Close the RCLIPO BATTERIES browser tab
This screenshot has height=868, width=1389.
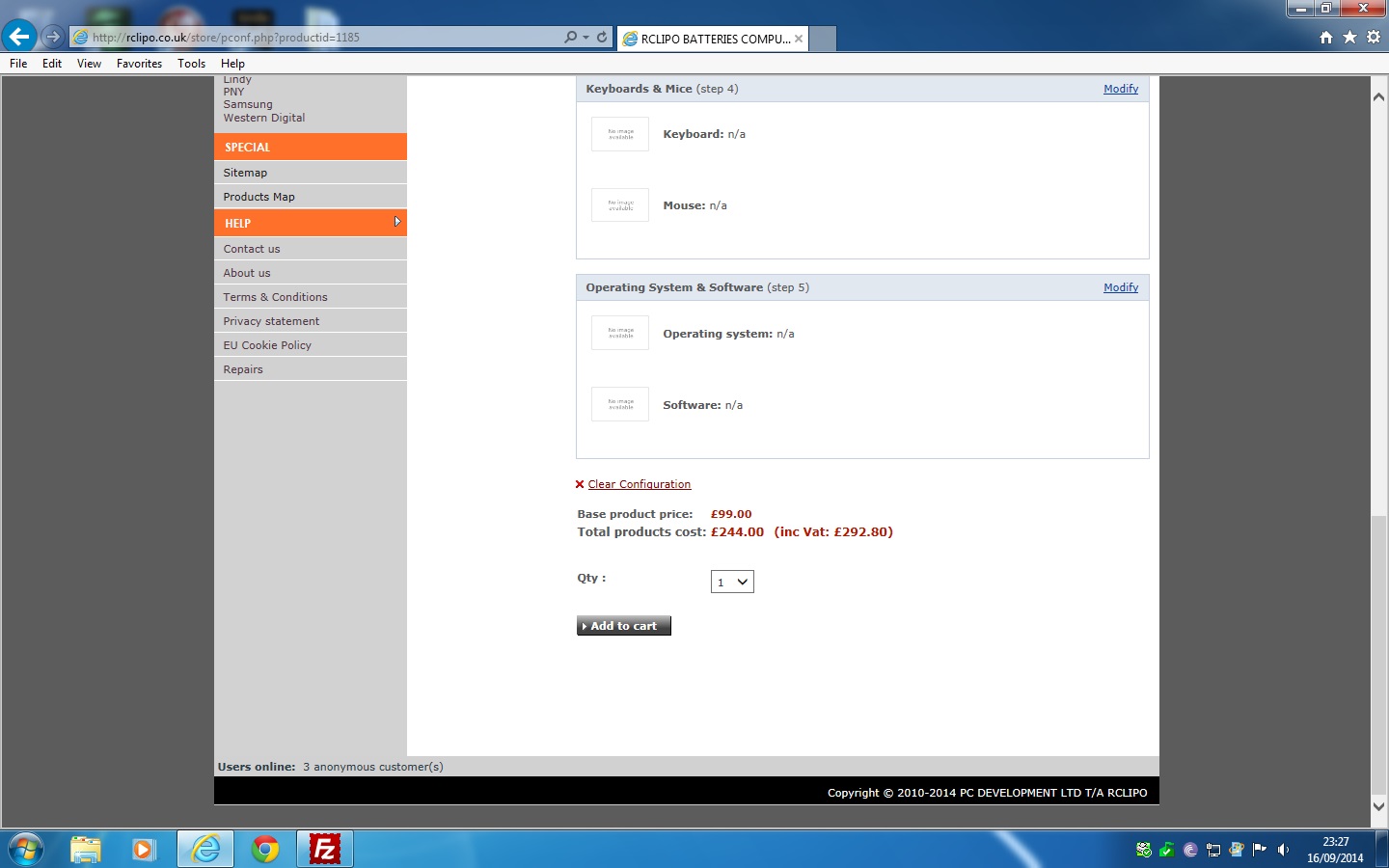[799, 40]
